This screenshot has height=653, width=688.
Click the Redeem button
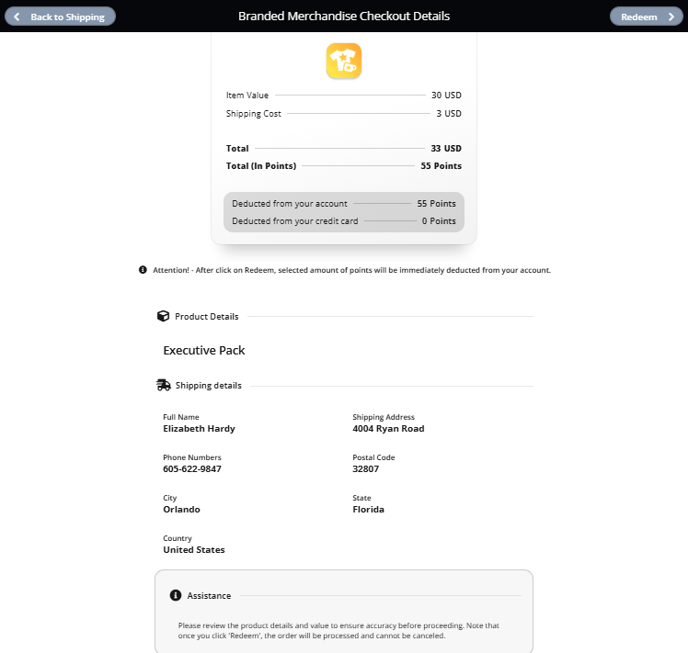[x=646, y=16]
